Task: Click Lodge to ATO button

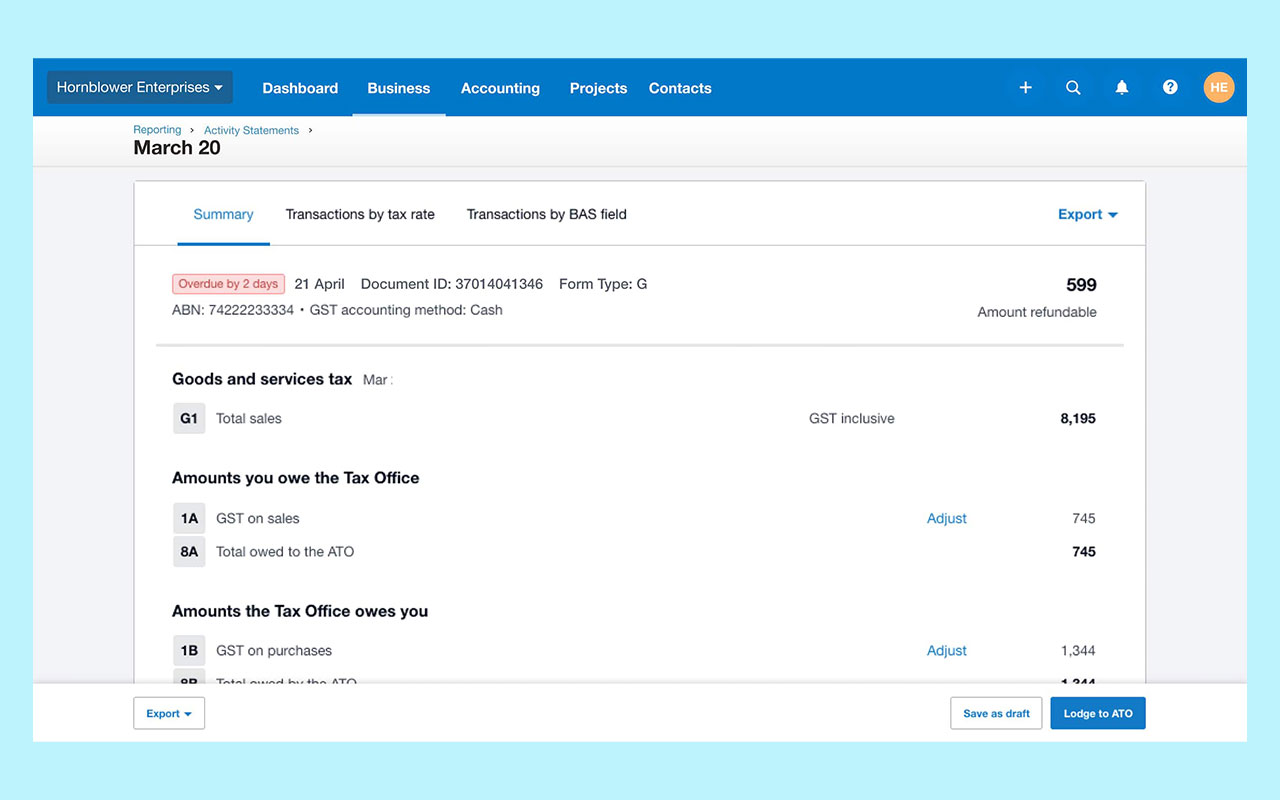Action: 1097,713
